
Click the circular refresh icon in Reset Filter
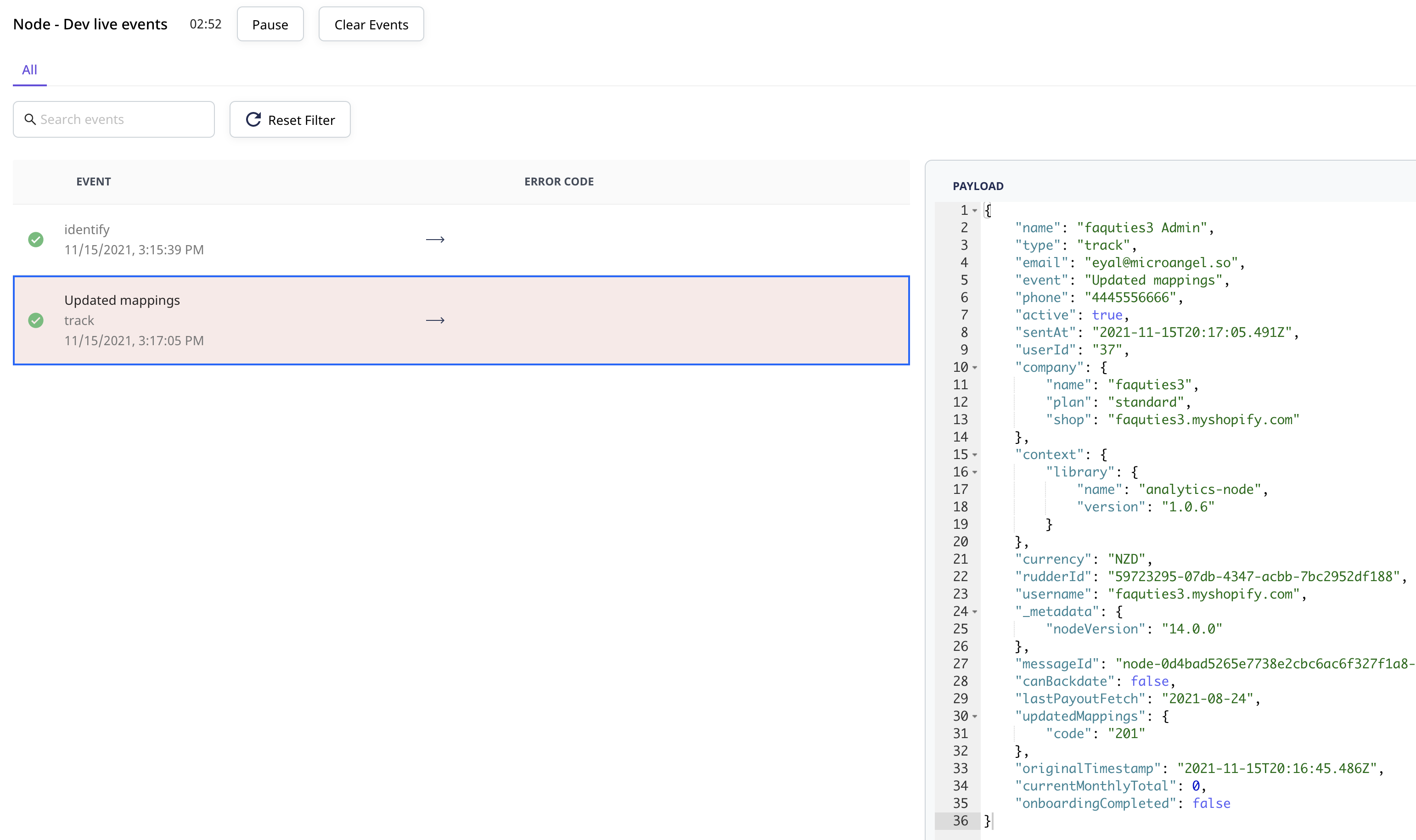pyautogui.click(x=253, y=119)
